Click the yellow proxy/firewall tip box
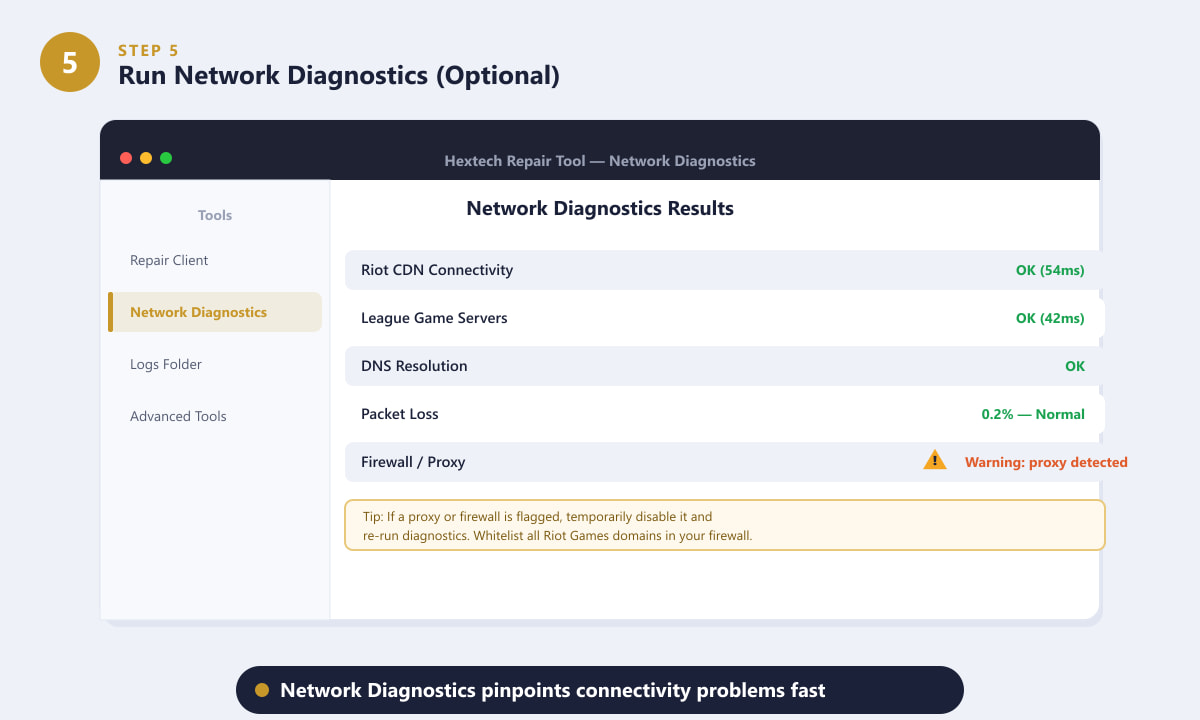Image resolution: width=1200 pixels, height=720 pixels. click(x=725, y=525)
